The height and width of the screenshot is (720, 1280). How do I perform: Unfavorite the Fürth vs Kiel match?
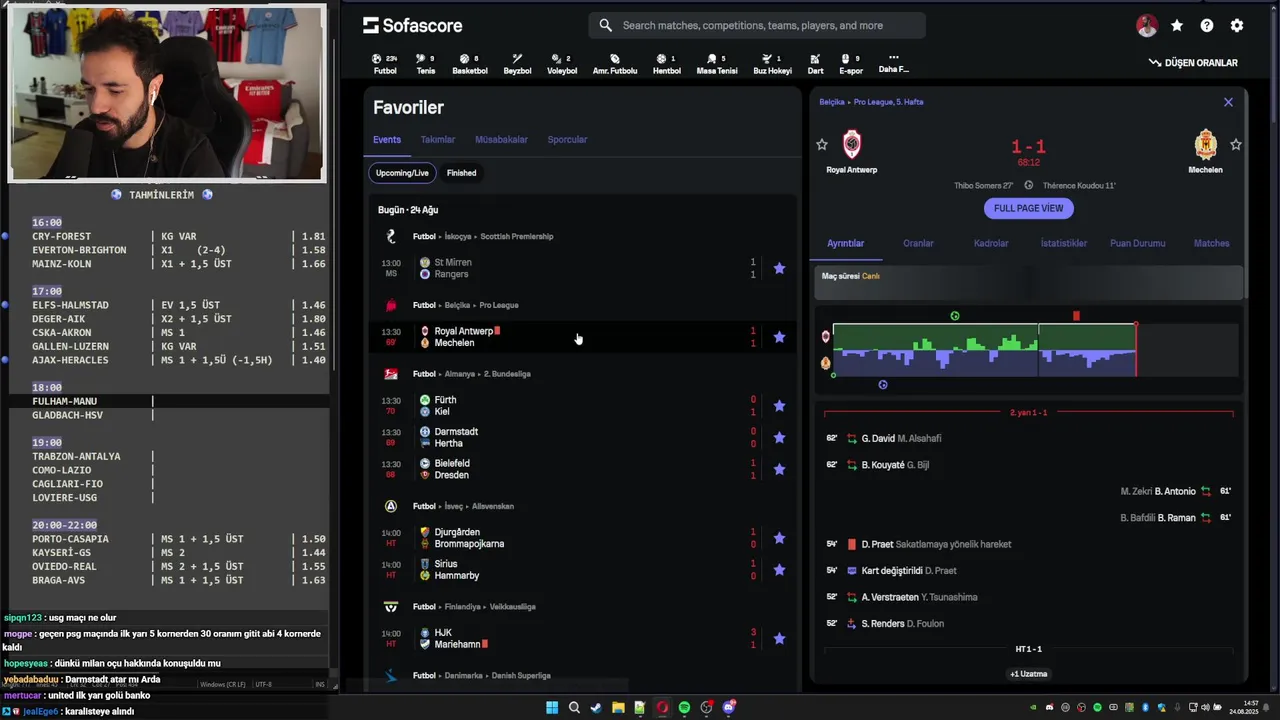click(779, 406)
